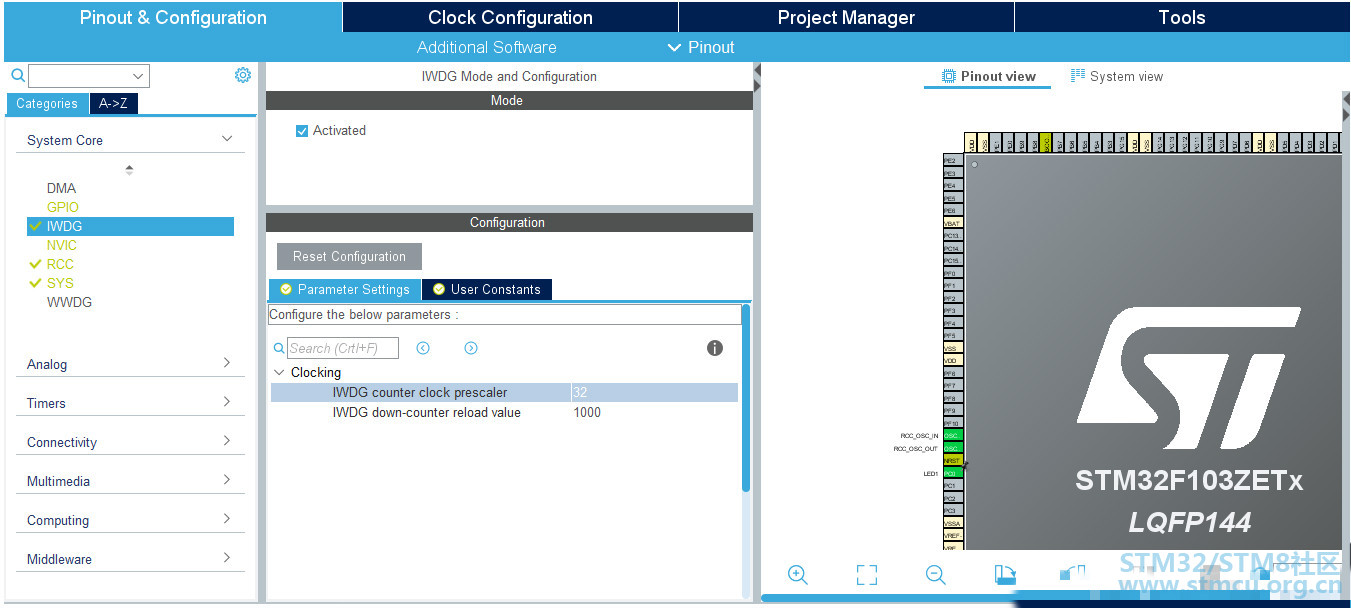Open the Pinout dropdown menu
The width and height of the screenshot is (1351, 608).
click(x=701, y=47)
